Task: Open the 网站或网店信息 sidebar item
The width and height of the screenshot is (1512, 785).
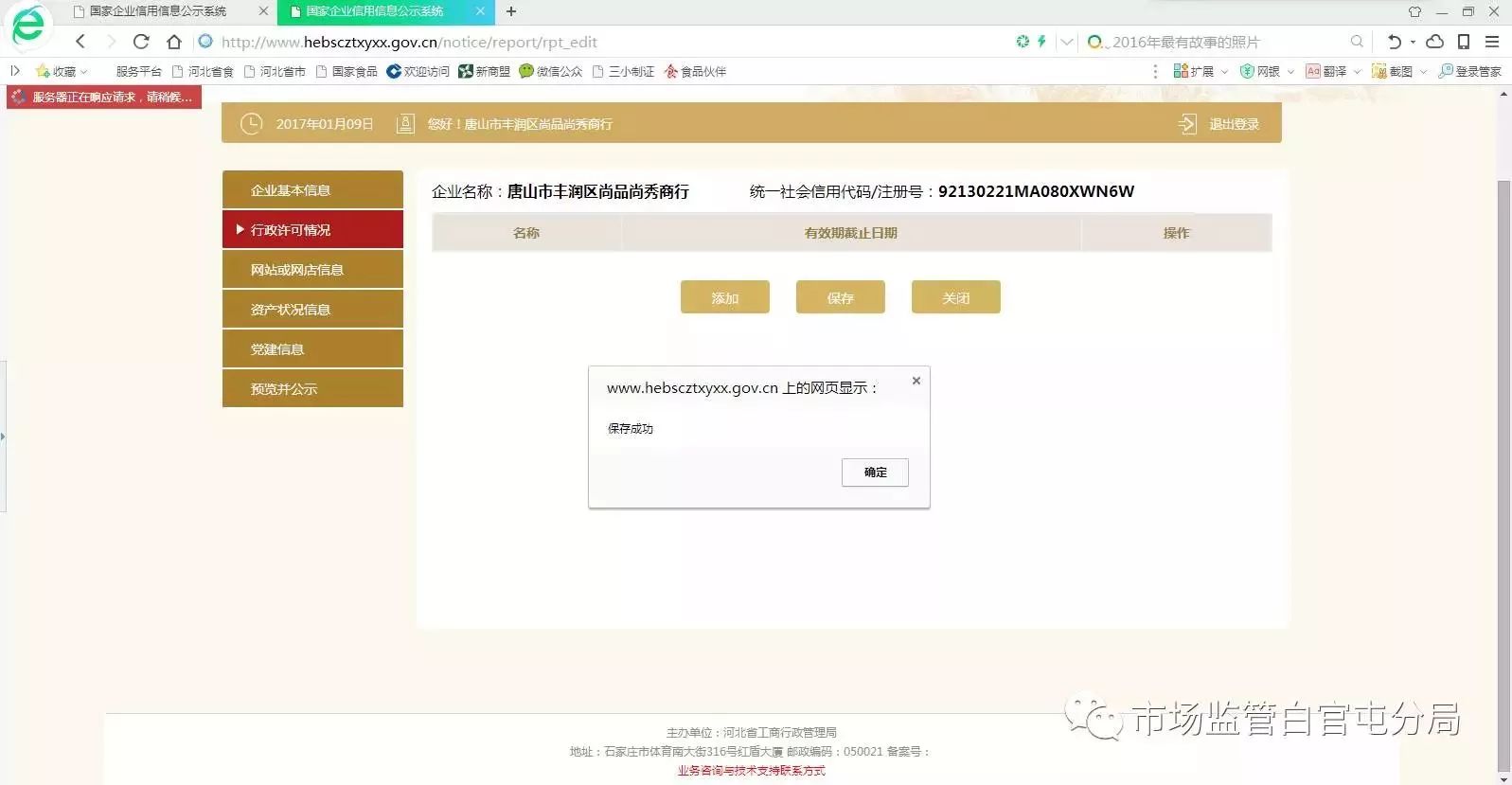Action: (312, 270)
